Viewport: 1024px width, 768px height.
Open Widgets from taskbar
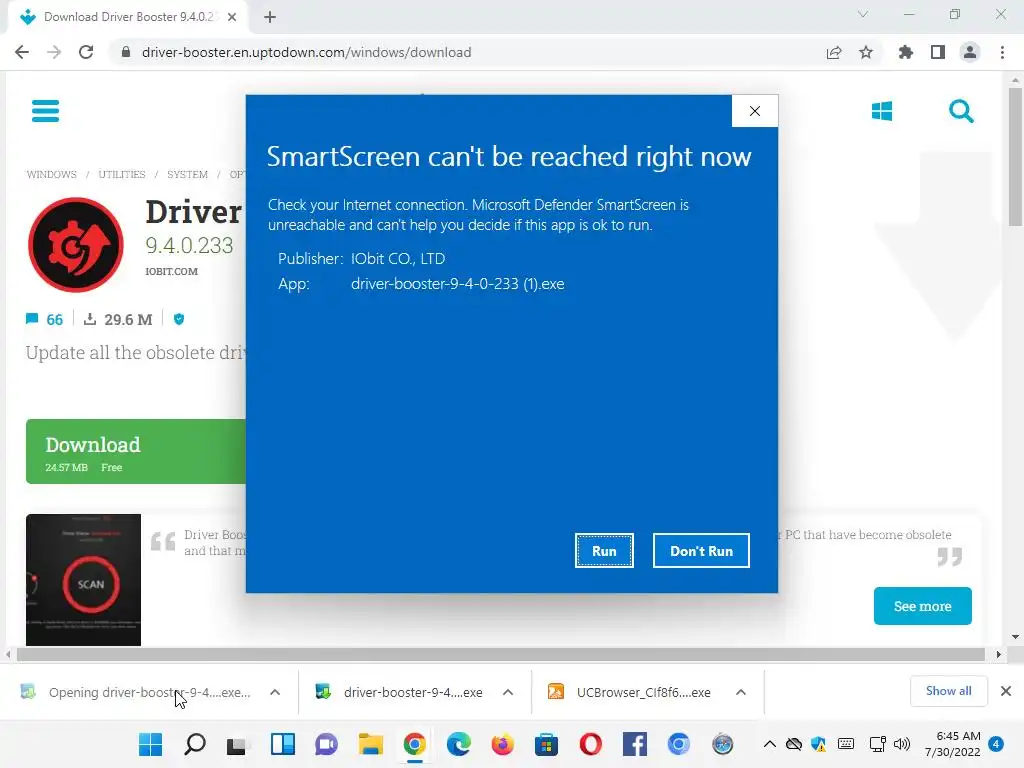click(283, 744)
